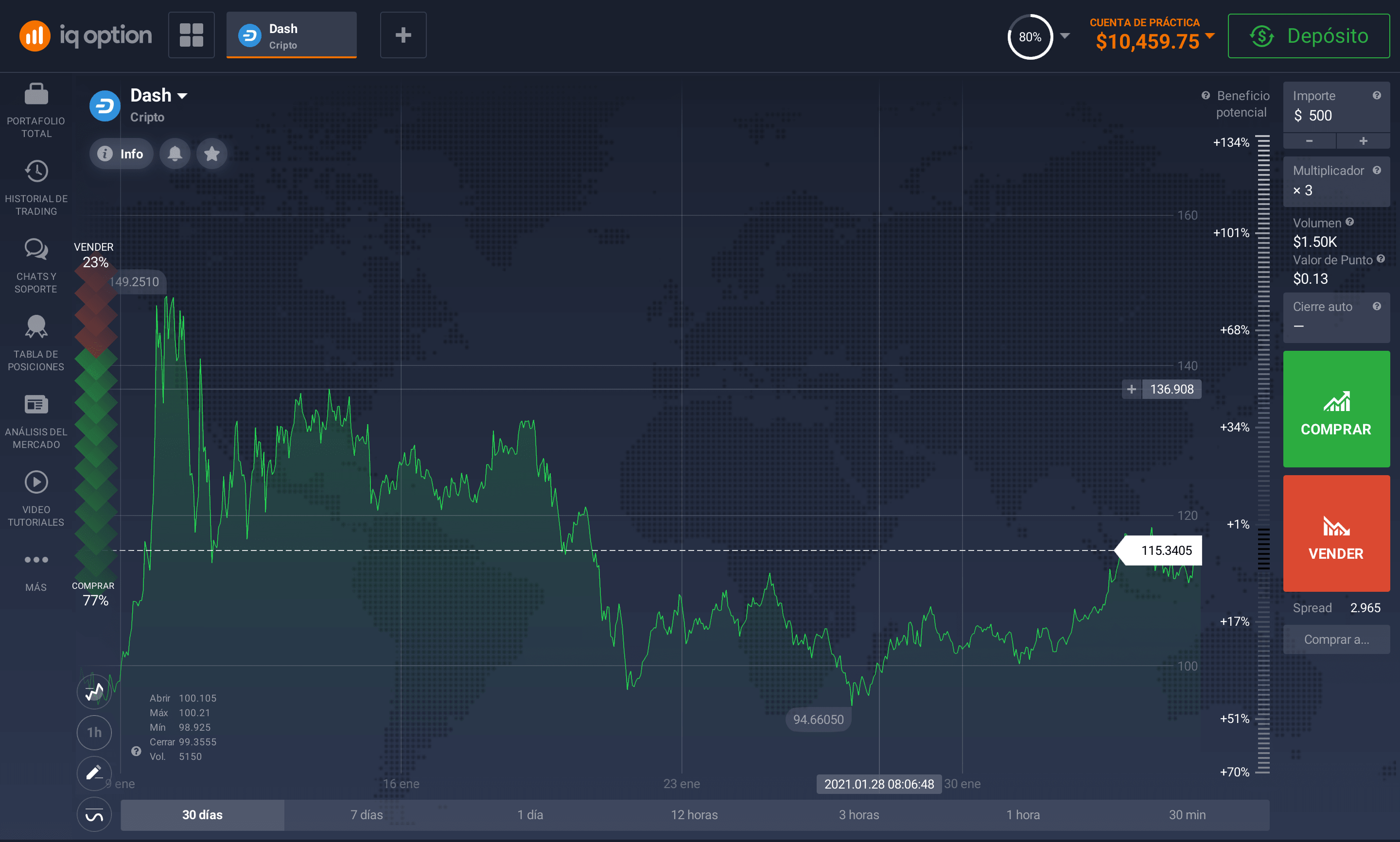Image resolution: width=1400 pixels, height=842 pixels.
Task: Open Chats y Soporte icon
Action: pyautogui.click(x=36, y=249)
